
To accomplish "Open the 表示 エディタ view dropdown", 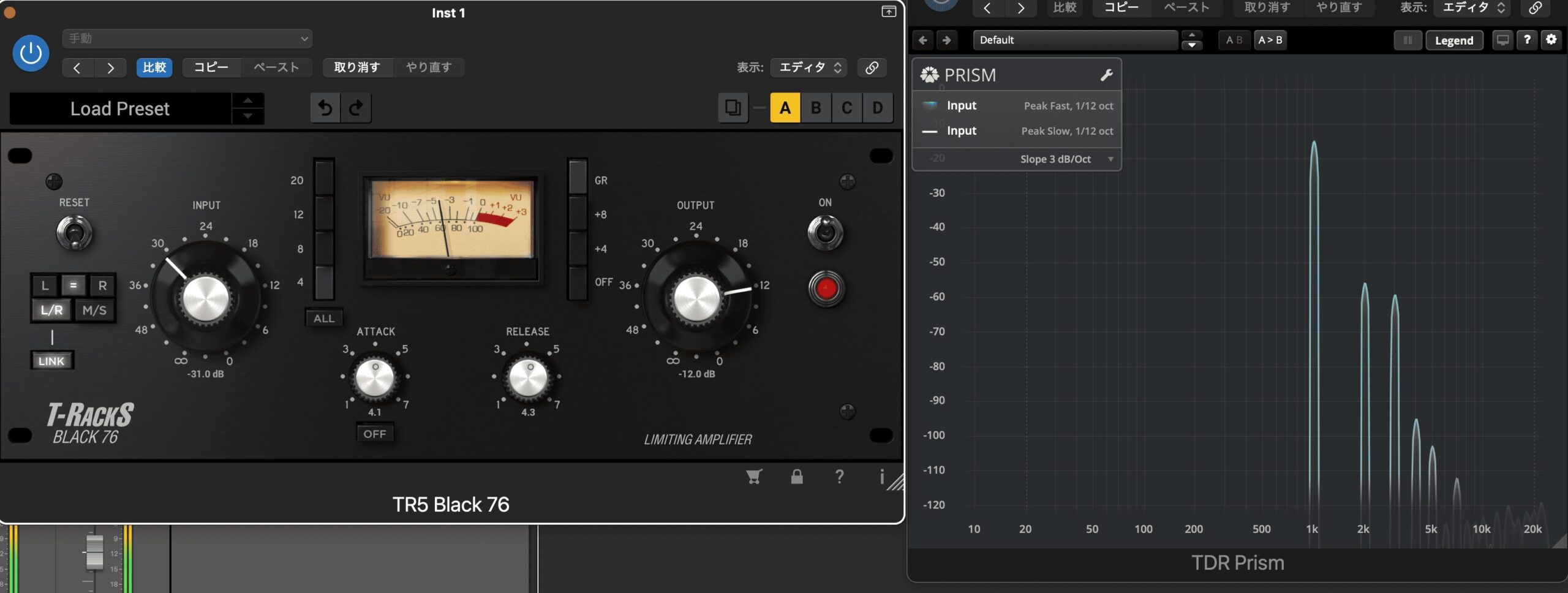I will [809, 67].
